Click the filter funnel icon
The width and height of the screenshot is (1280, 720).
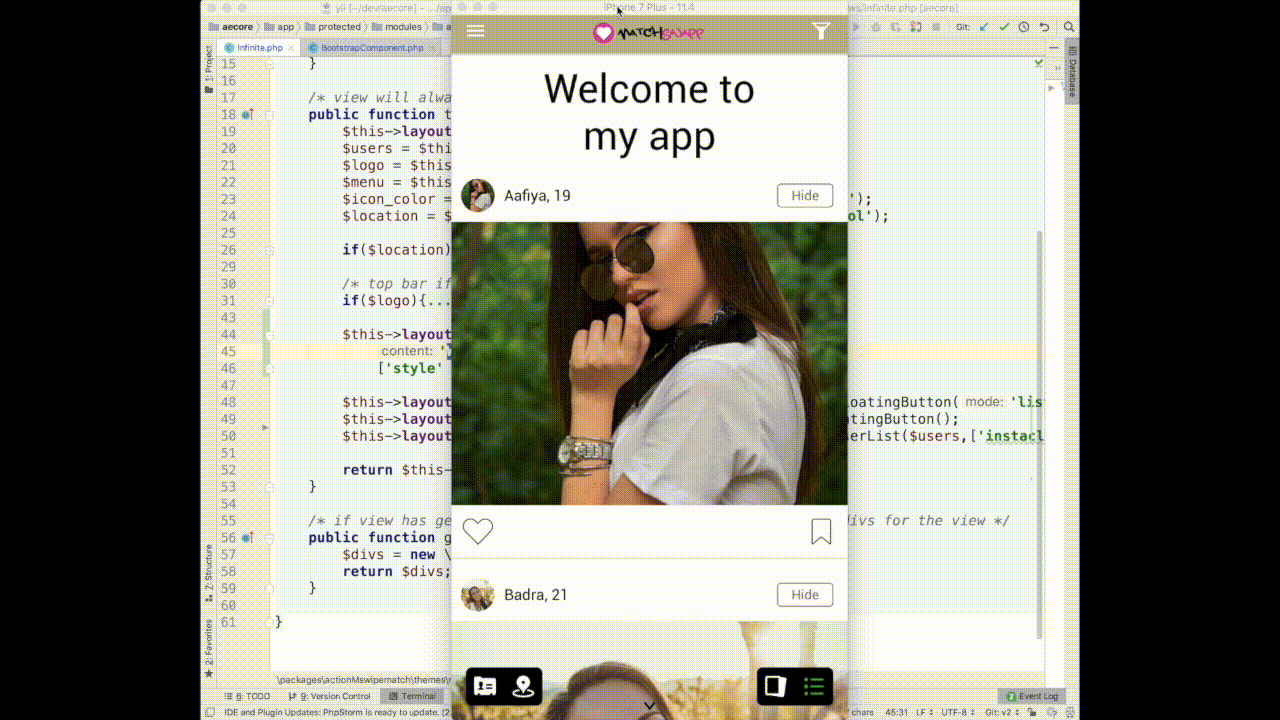pyautogui.click(x=821, y=31)
